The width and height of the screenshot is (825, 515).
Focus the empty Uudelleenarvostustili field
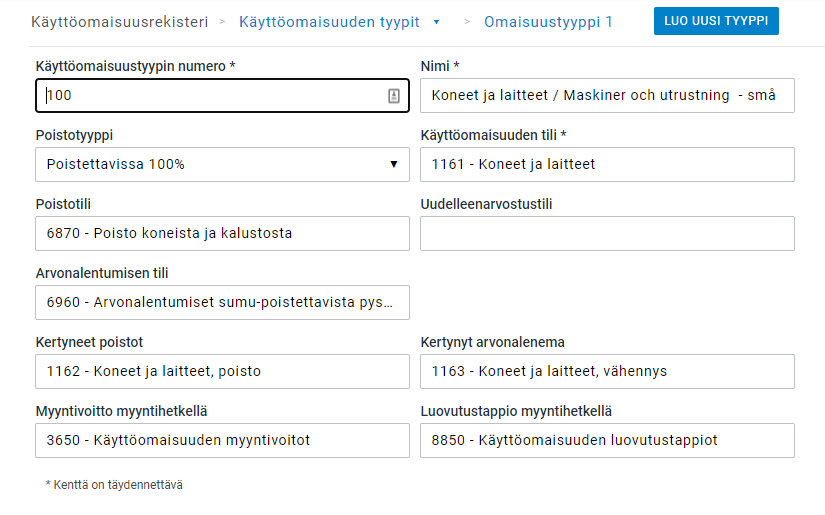pos(607,234)
